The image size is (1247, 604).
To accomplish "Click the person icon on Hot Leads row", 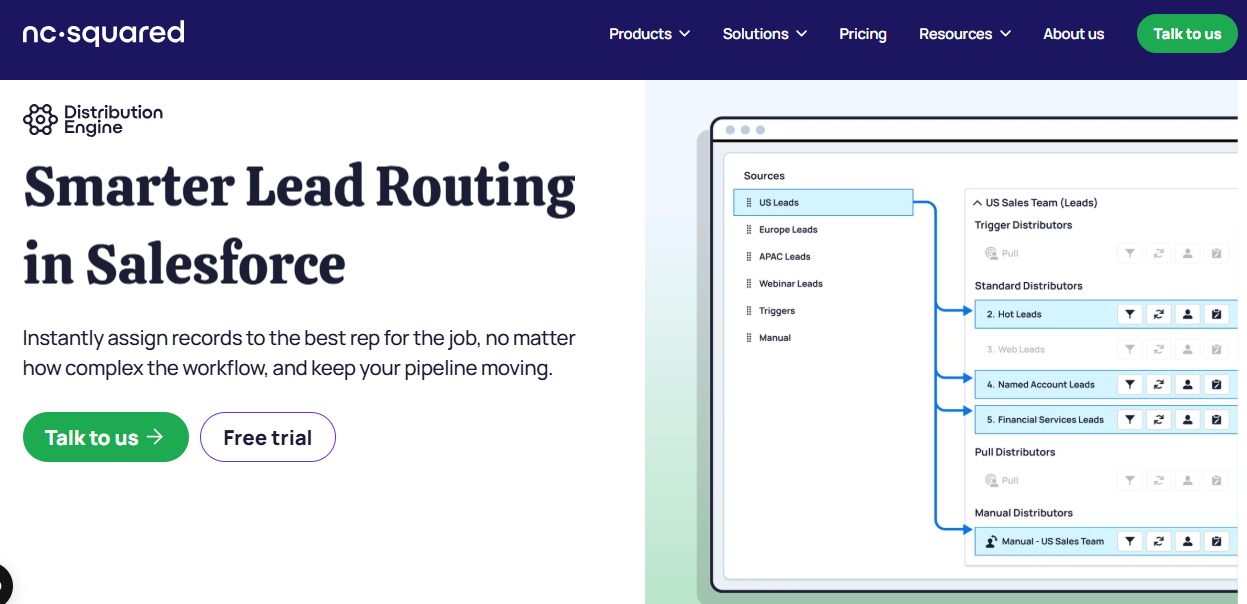I will coord(1188,314).
